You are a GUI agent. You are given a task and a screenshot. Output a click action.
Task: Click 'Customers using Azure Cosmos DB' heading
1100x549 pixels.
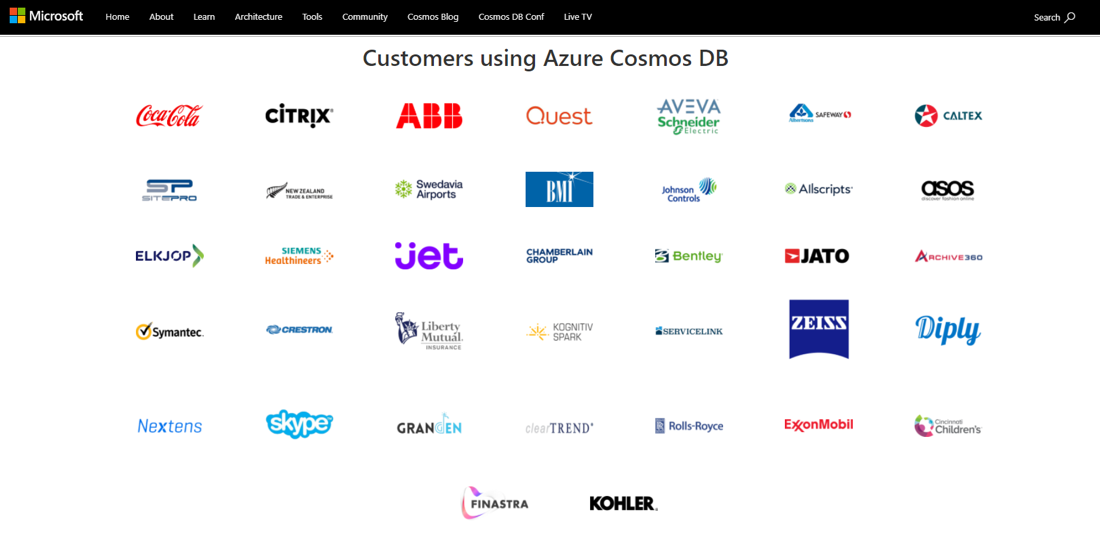(x=545, y=58)
